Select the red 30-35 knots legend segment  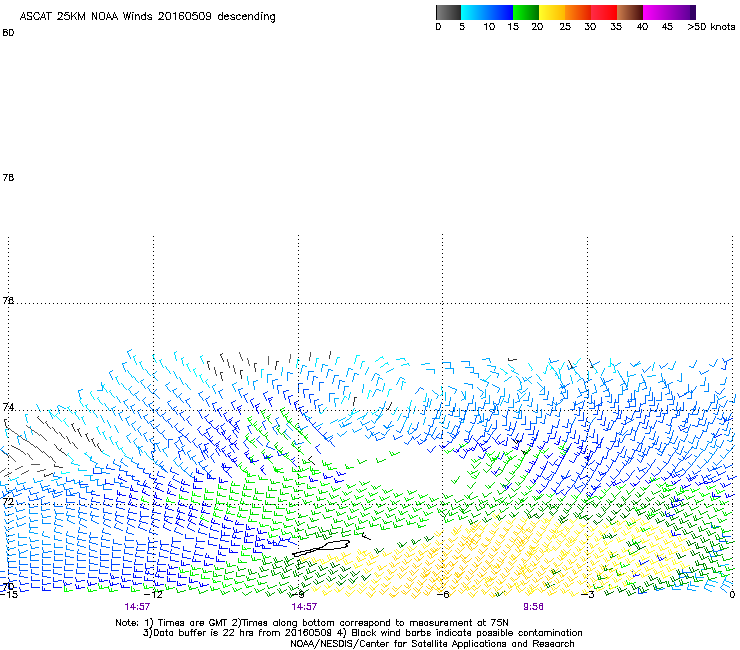pyautogui.click(x=604, y=12)
